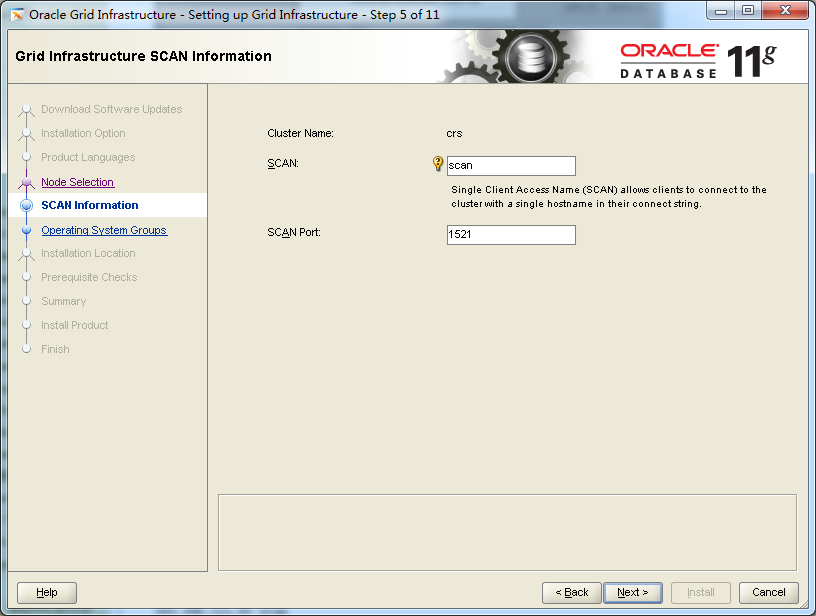Click the Help button
The height and width of the screenshot is (616, 816).
(47, 592)
